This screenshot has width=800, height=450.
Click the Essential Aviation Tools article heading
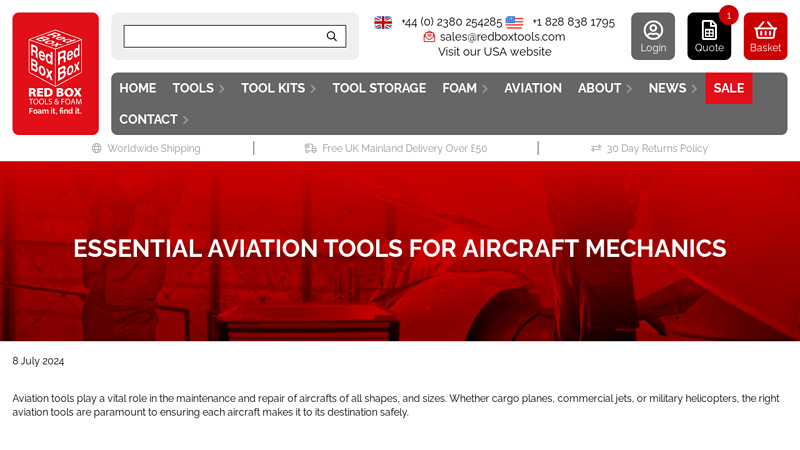pyautogui.click(x=399, y=248)
